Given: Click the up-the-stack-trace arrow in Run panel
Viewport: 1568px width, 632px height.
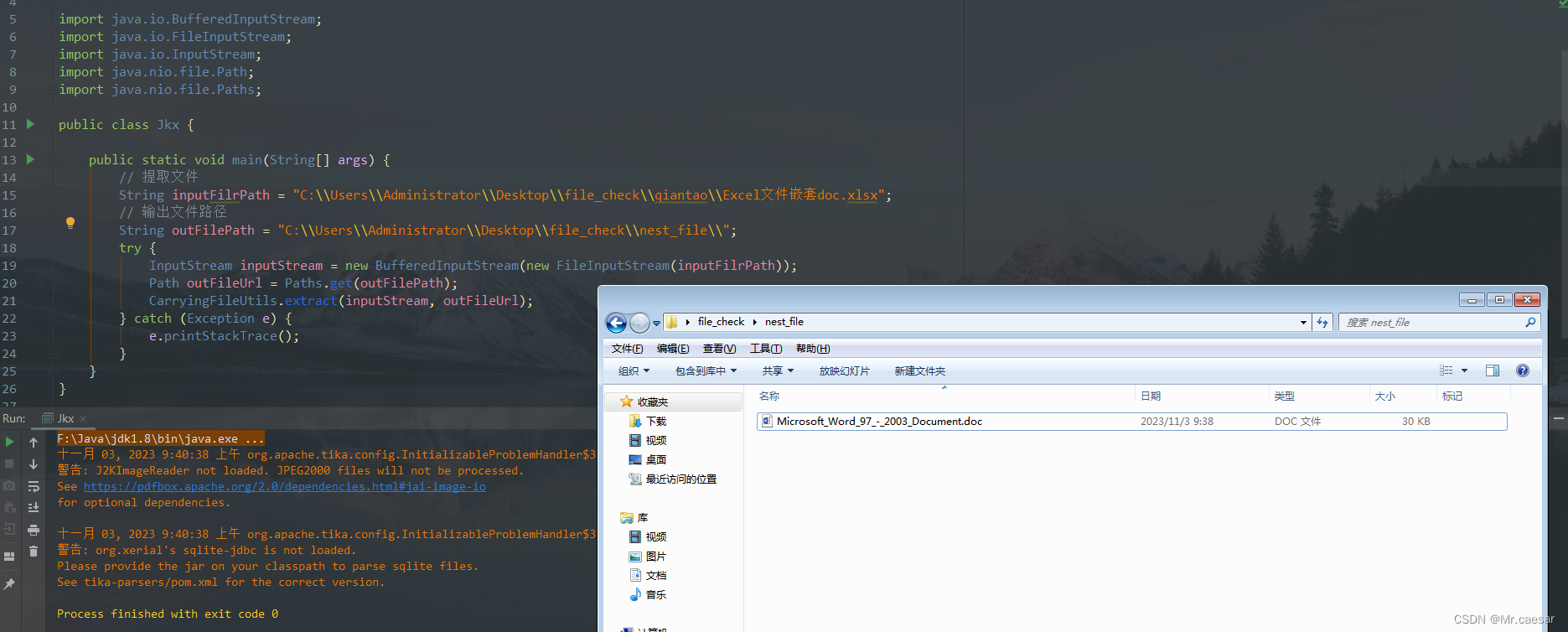Looking at the screenshot, I should pos(34,442).
